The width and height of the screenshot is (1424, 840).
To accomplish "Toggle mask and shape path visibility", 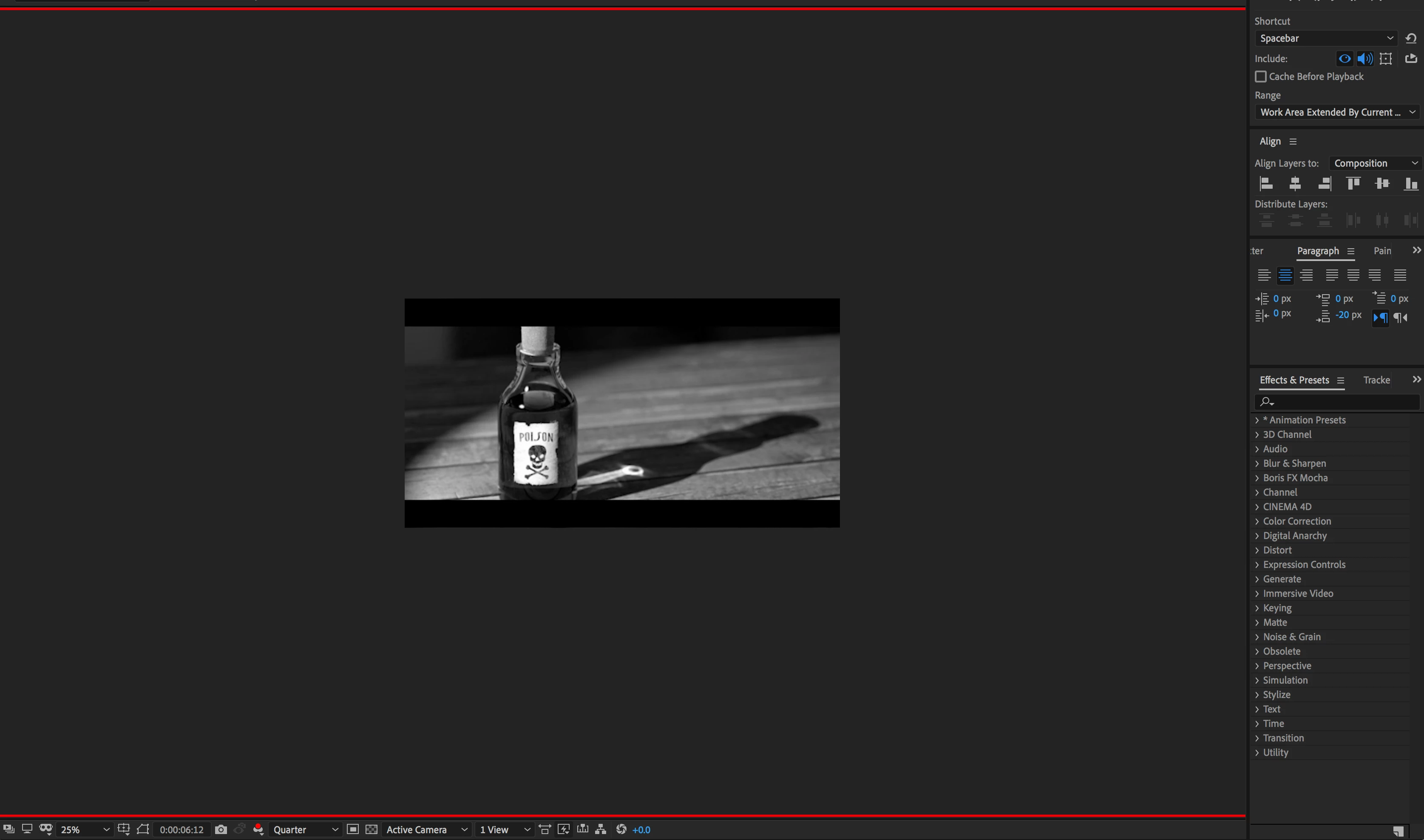I will tap(143, 829).
